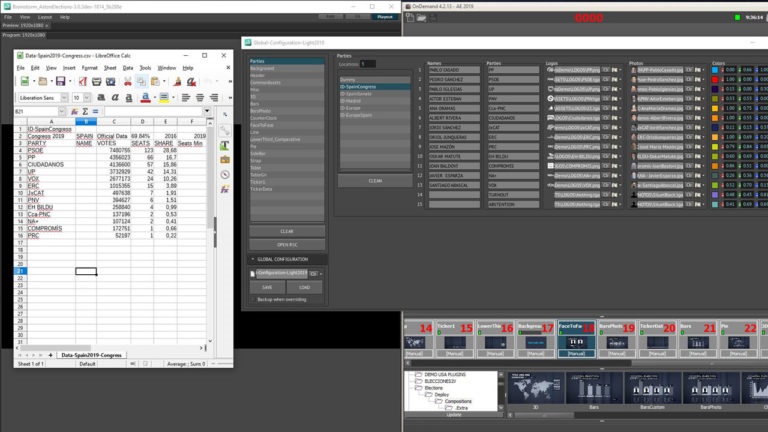The image size is (768, 432).
Task: Open Navigator compass icon in sidebar
Action: [224, 174]
